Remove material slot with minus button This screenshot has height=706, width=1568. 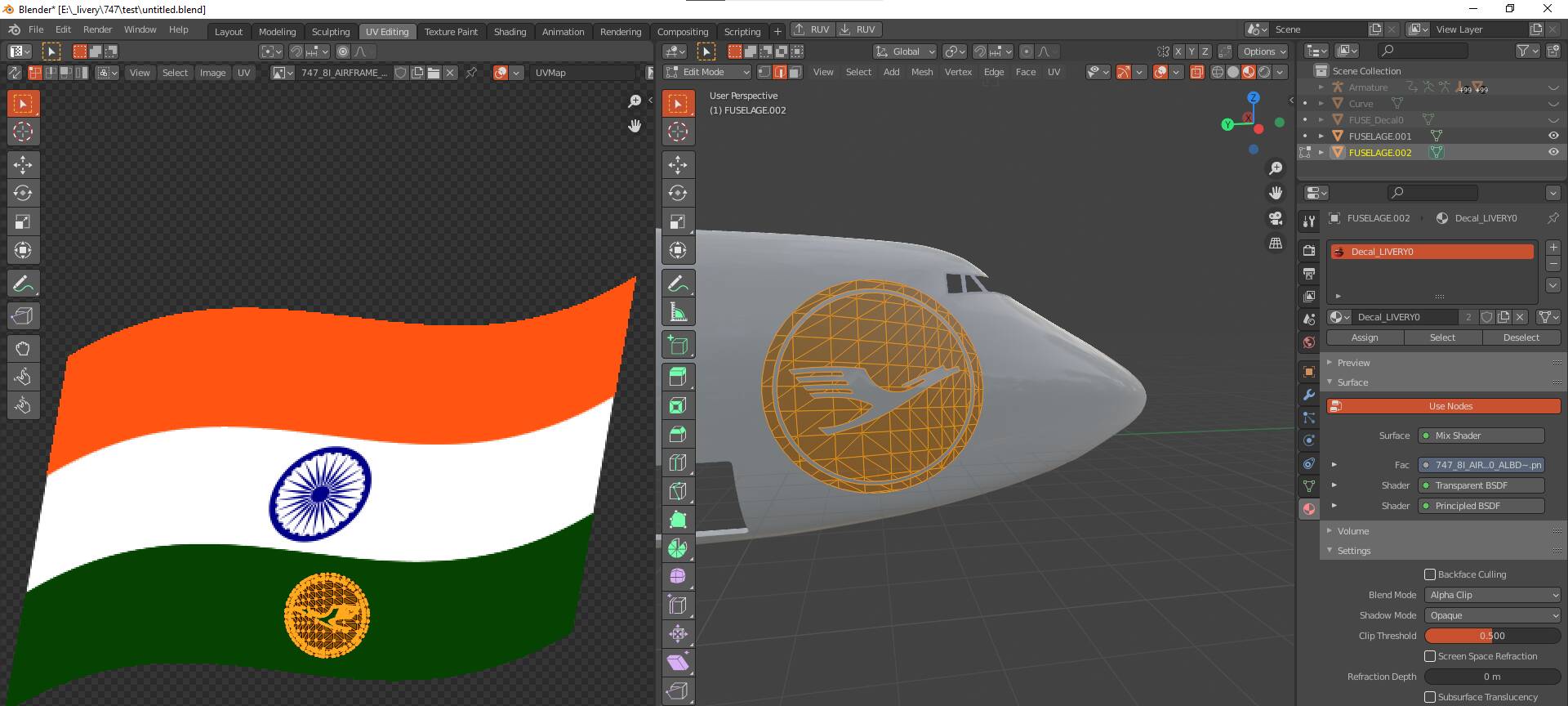click(x=1553, y=263)
